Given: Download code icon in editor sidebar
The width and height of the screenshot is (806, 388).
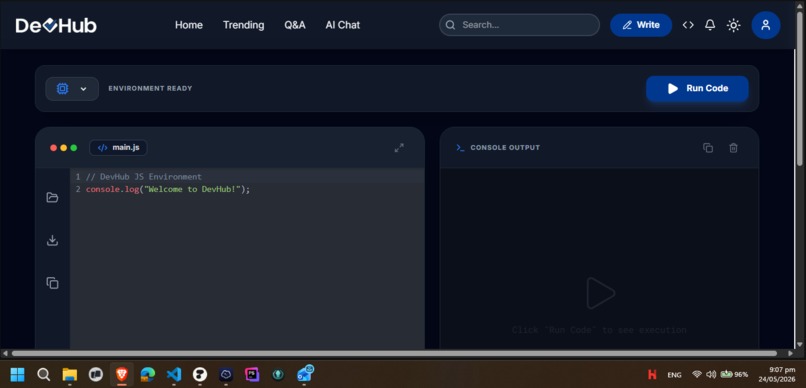Looking at the screenshot, I should point(52,240).
